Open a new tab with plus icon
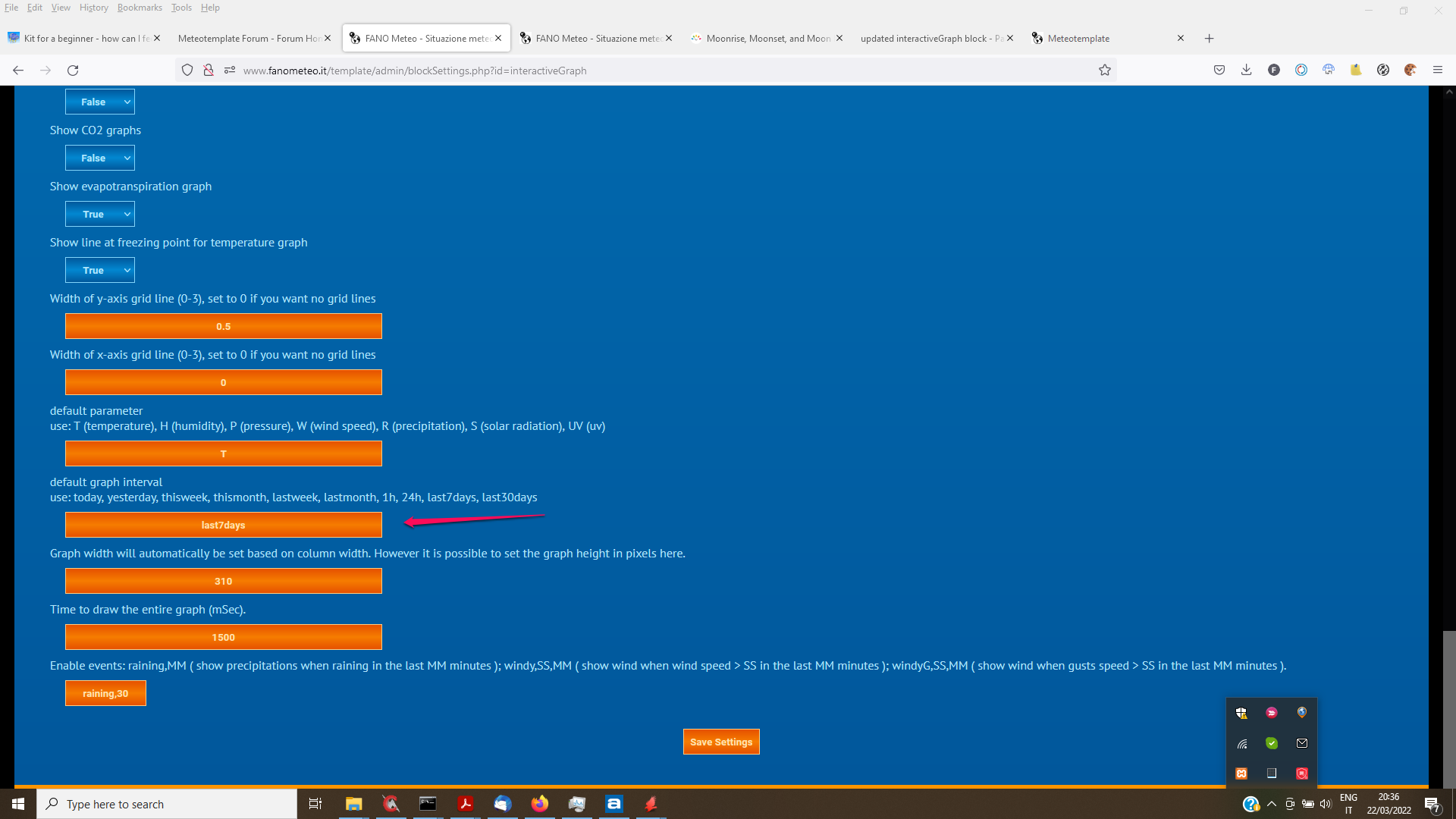 (1209, 39)
